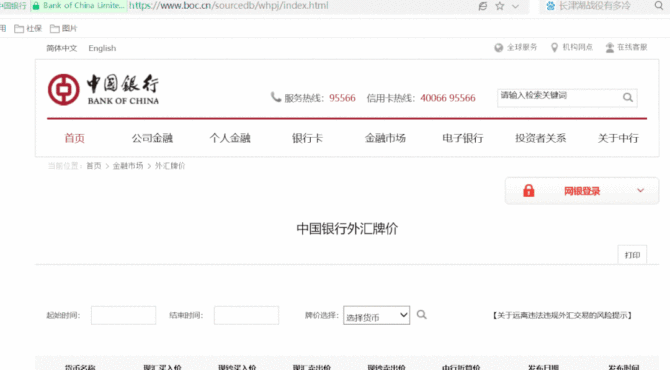Image resolution: width=670 pixels, height=370 pixels.
Task: Click the 网银登录 login button
Action: (x=582, y=191)
